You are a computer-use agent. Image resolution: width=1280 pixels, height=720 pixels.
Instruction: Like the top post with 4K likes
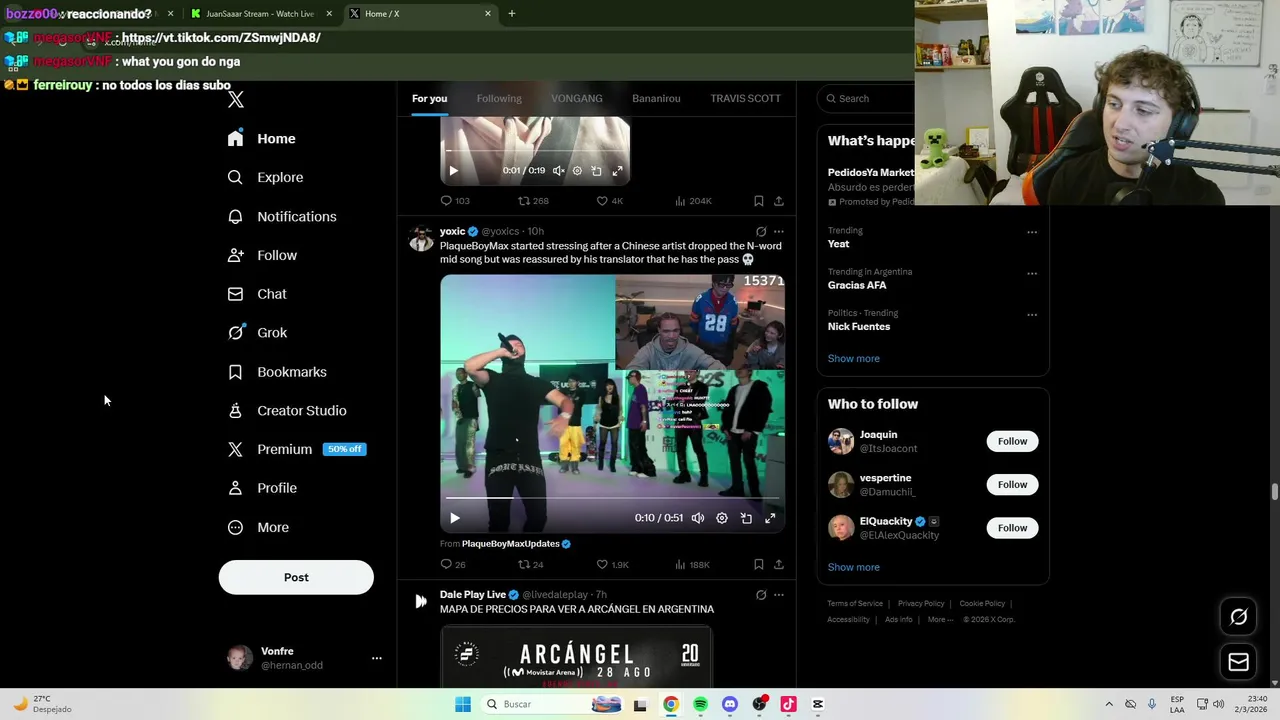tap(610, 201)
